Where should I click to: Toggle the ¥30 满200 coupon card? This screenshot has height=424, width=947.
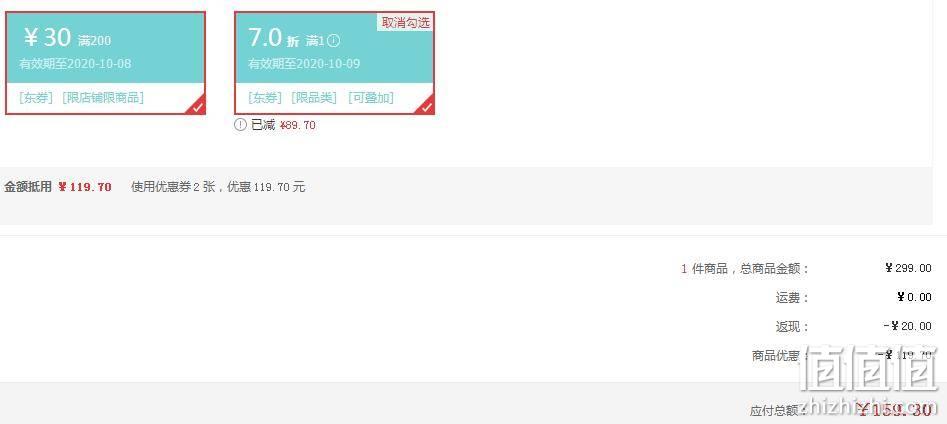tap(106, 63)
